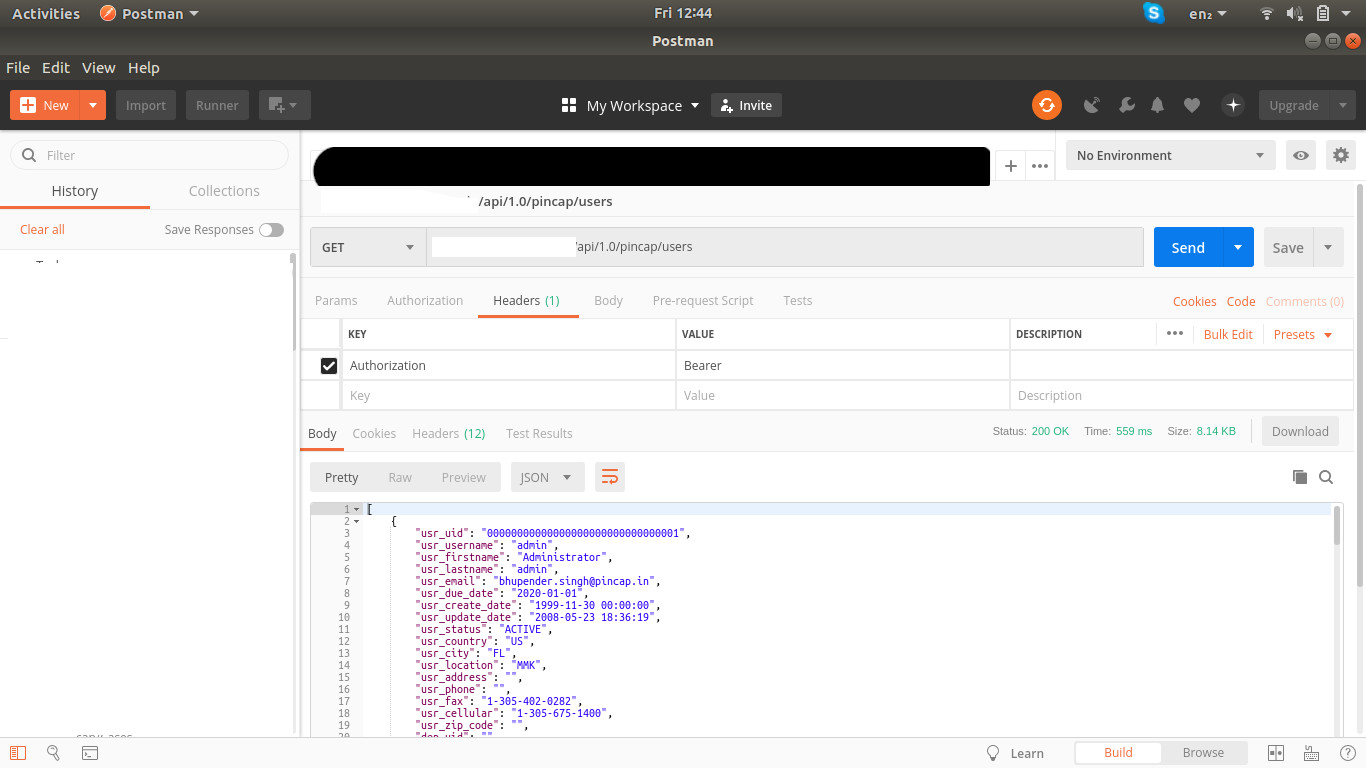The height and width of the screenshot is (768, 1366).
Task: Click the Clear all link
Action: coord(42,229)
